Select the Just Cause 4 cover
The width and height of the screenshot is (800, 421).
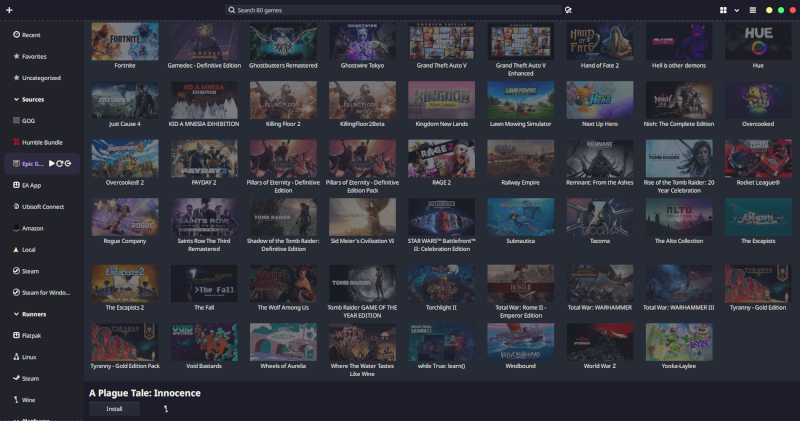pos(125,100)
